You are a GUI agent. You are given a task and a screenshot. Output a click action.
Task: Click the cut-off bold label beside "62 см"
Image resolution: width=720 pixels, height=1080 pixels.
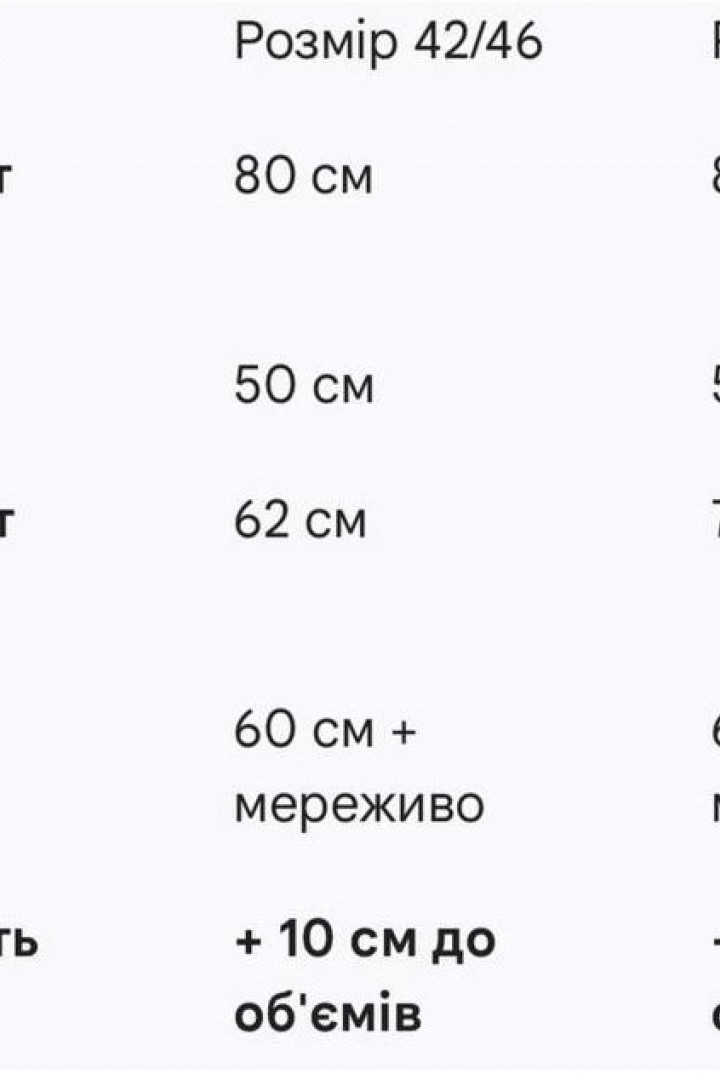coord(12,522)
